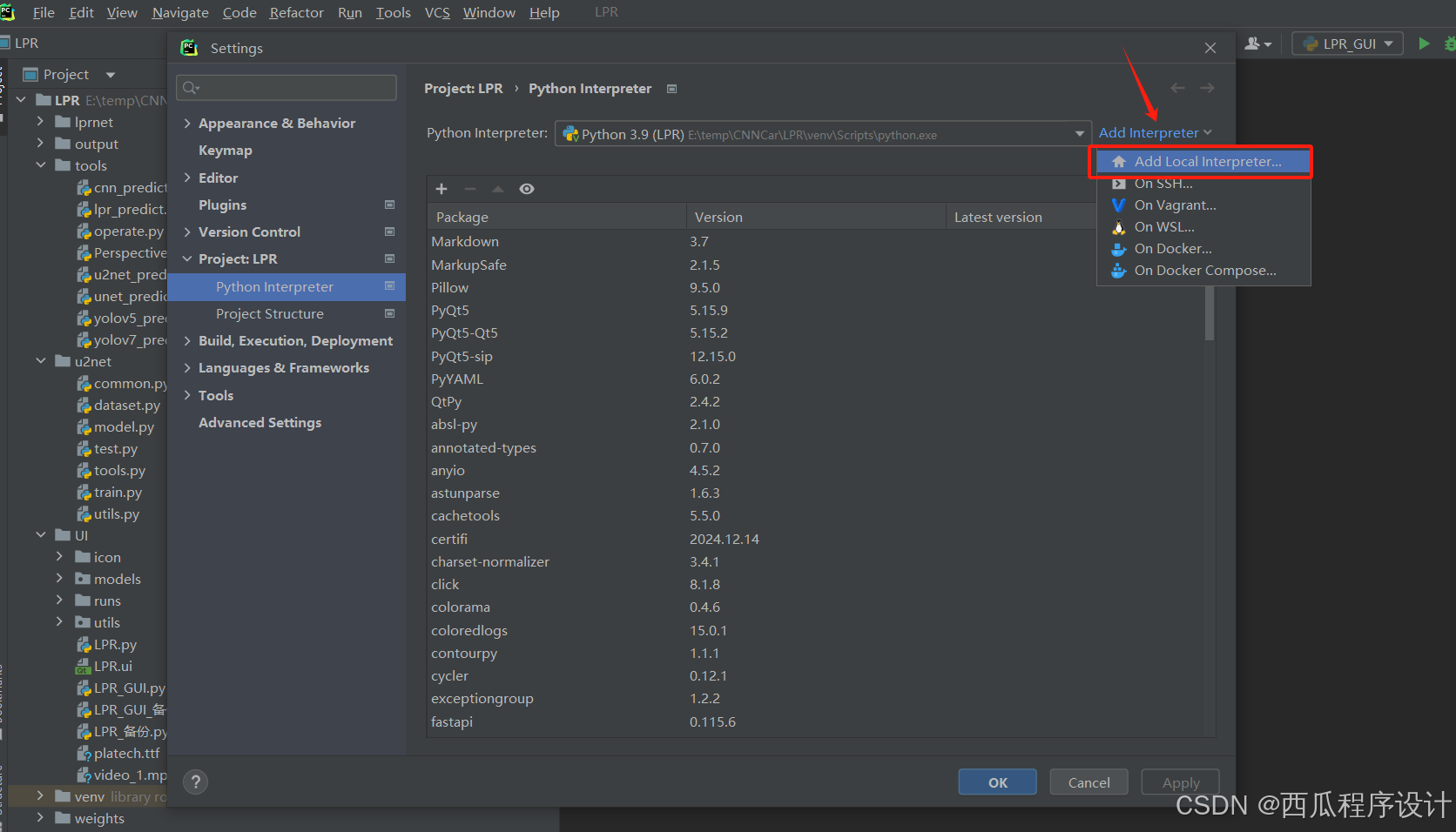Collapse the Project: LPR settings group

click(187, 258)
